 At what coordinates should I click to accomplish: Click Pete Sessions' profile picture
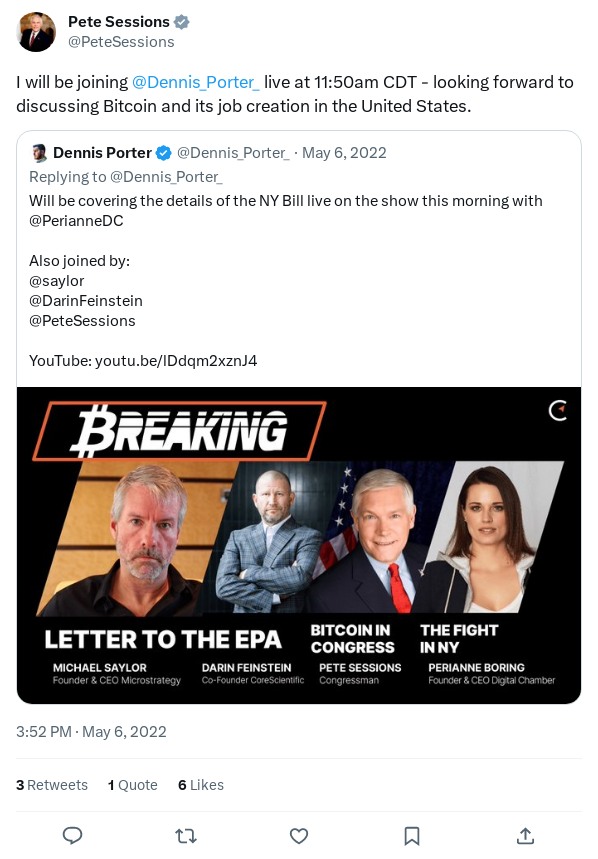click(x=36, y=32)
